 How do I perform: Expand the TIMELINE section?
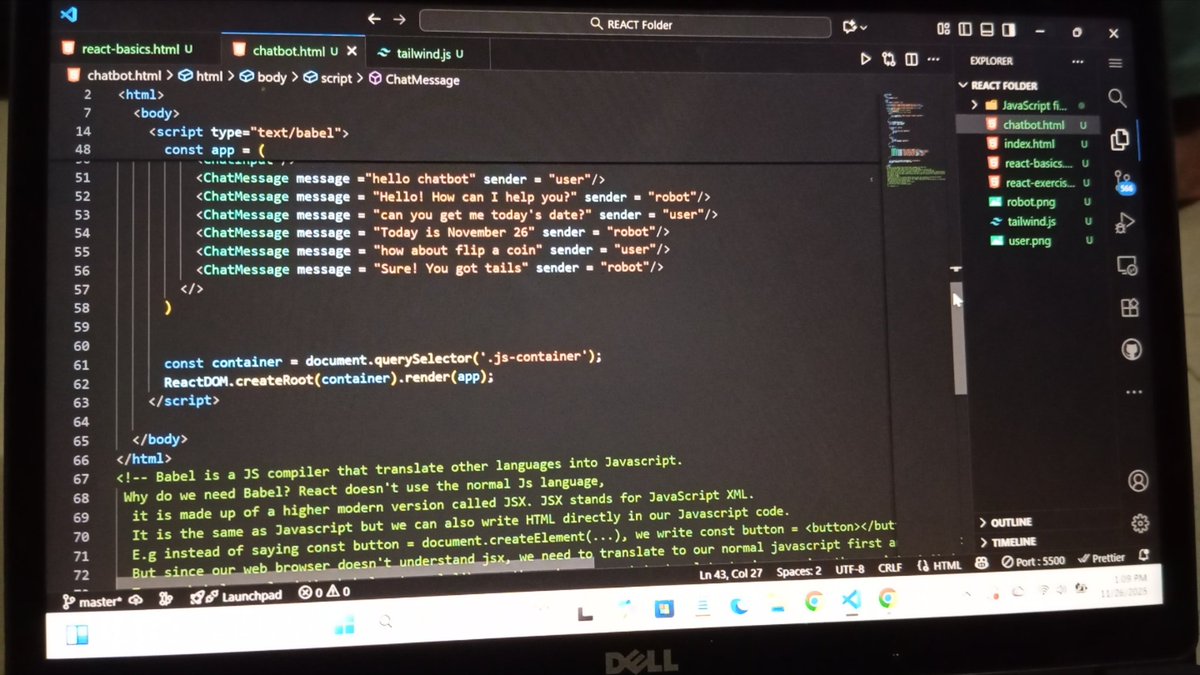pos(1013,541)
